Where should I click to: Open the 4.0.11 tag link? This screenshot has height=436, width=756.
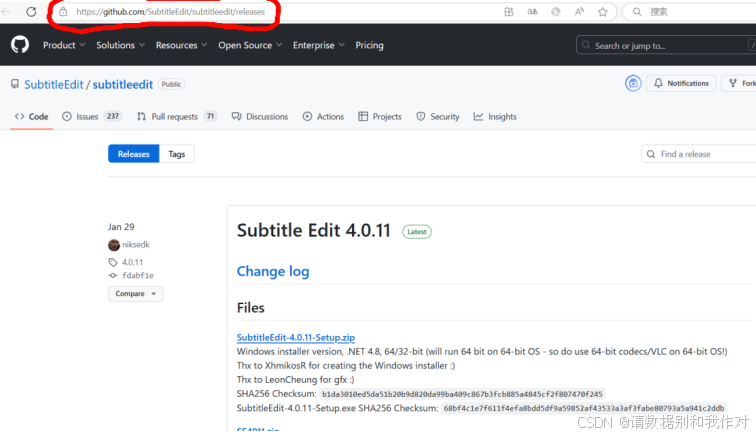[x=132, y=262]
